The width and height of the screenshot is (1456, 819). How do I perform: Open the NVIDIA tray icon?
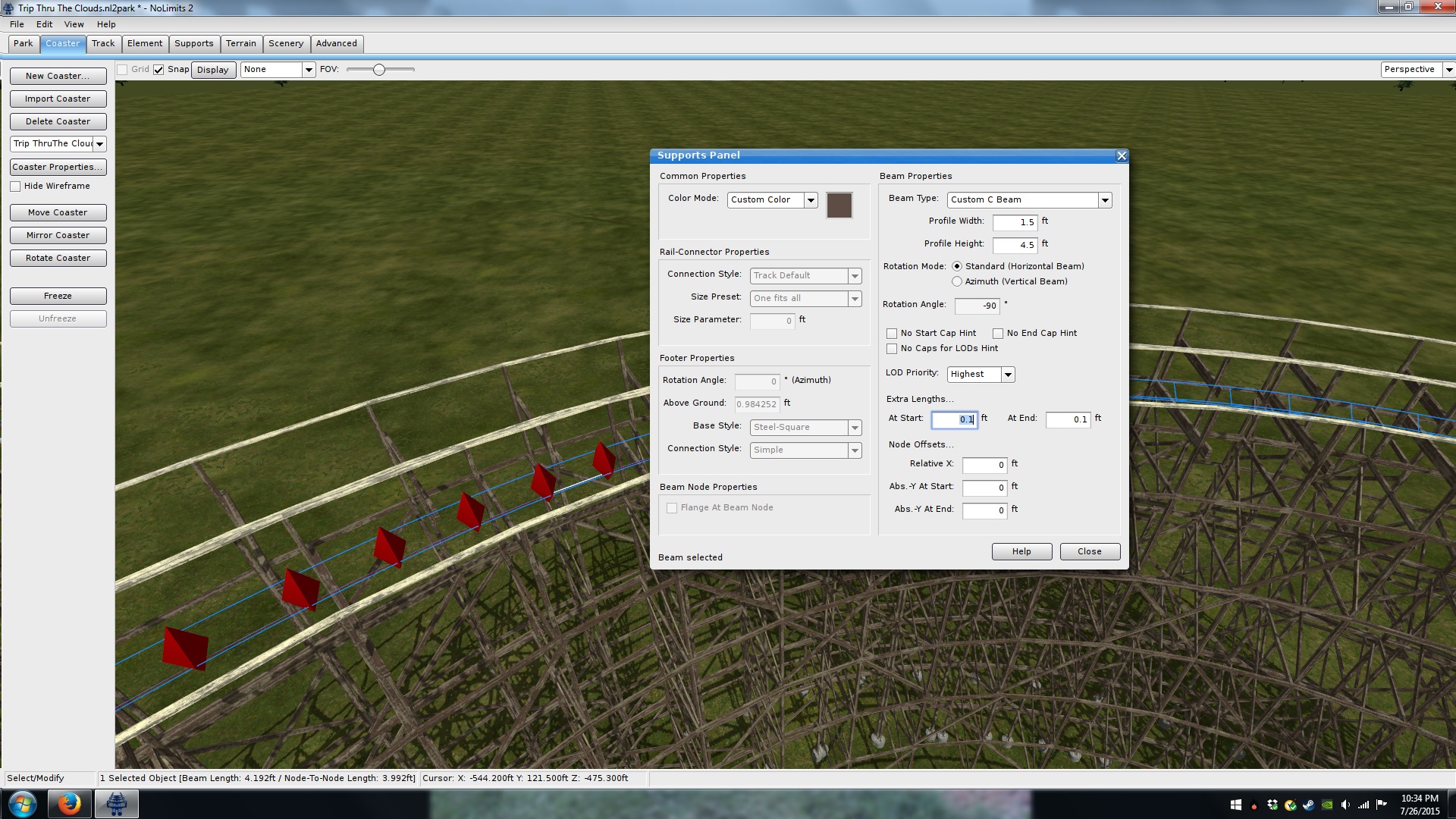coord(1327,805)
